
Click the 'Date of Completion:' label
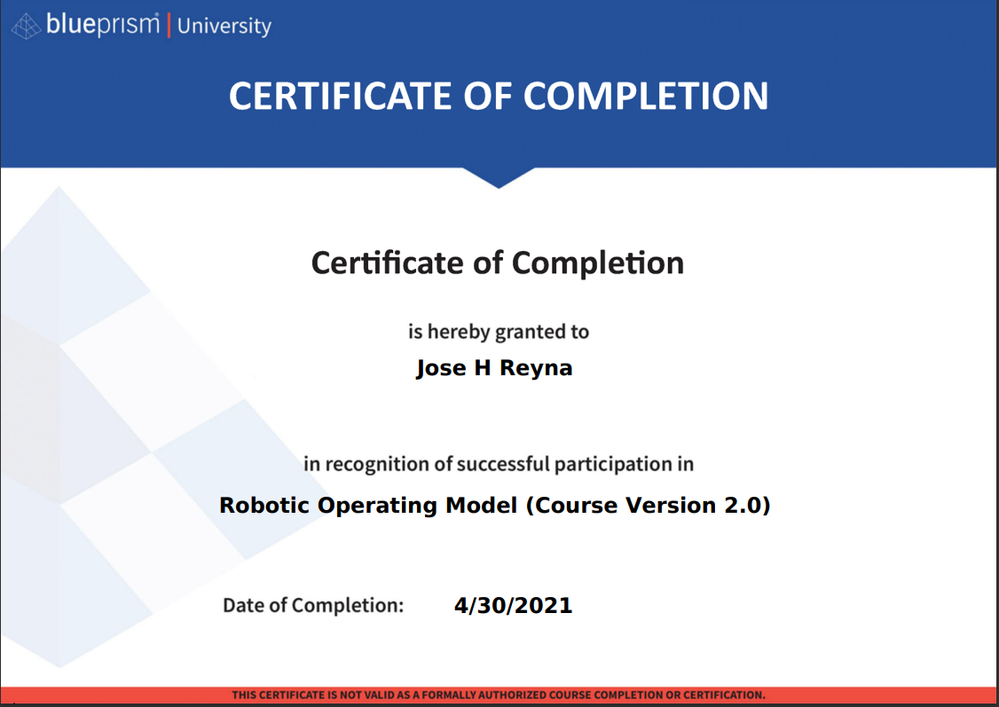(313, 605)
